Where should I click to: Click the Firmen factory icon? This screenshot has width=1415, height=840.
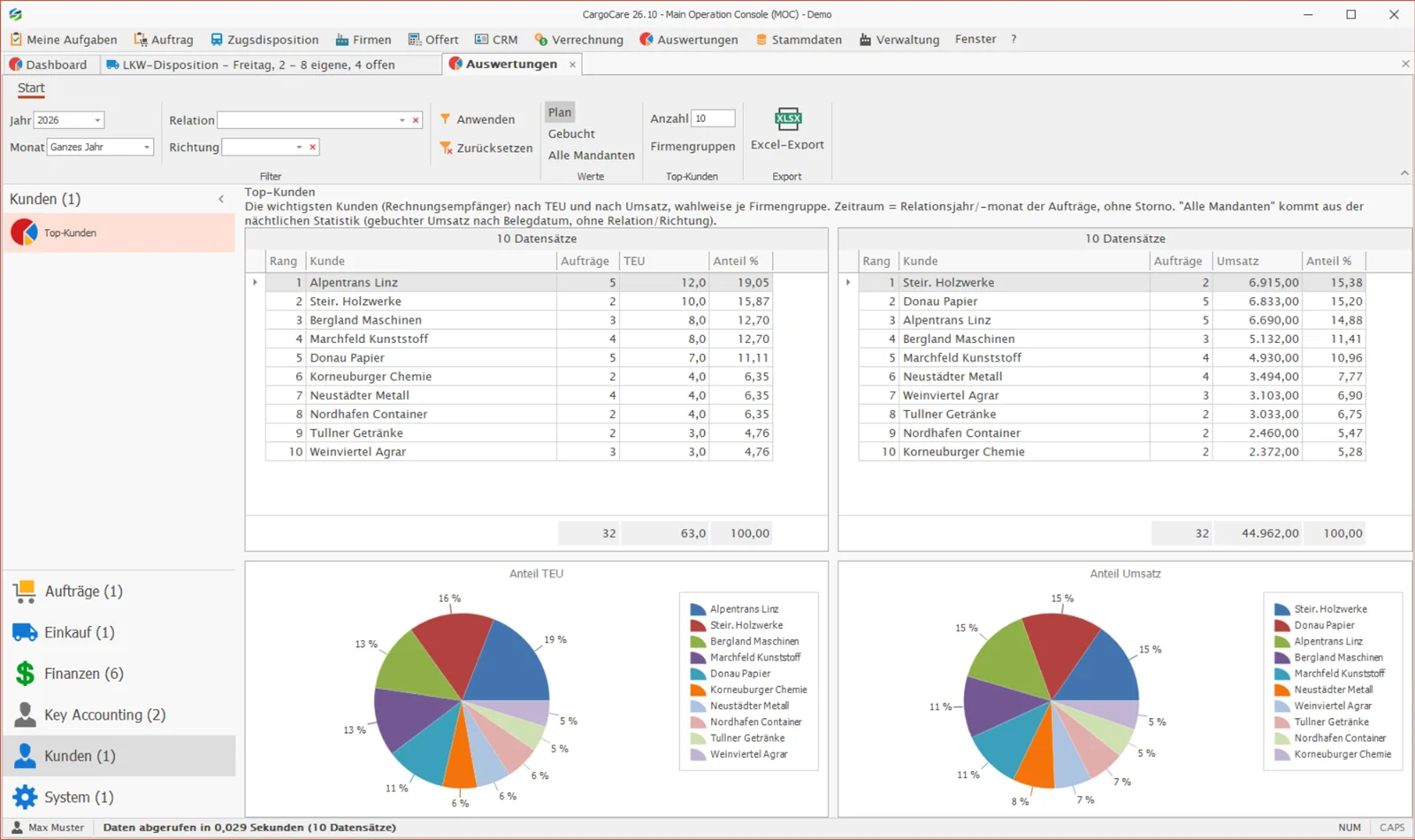(x=342, y=40)
